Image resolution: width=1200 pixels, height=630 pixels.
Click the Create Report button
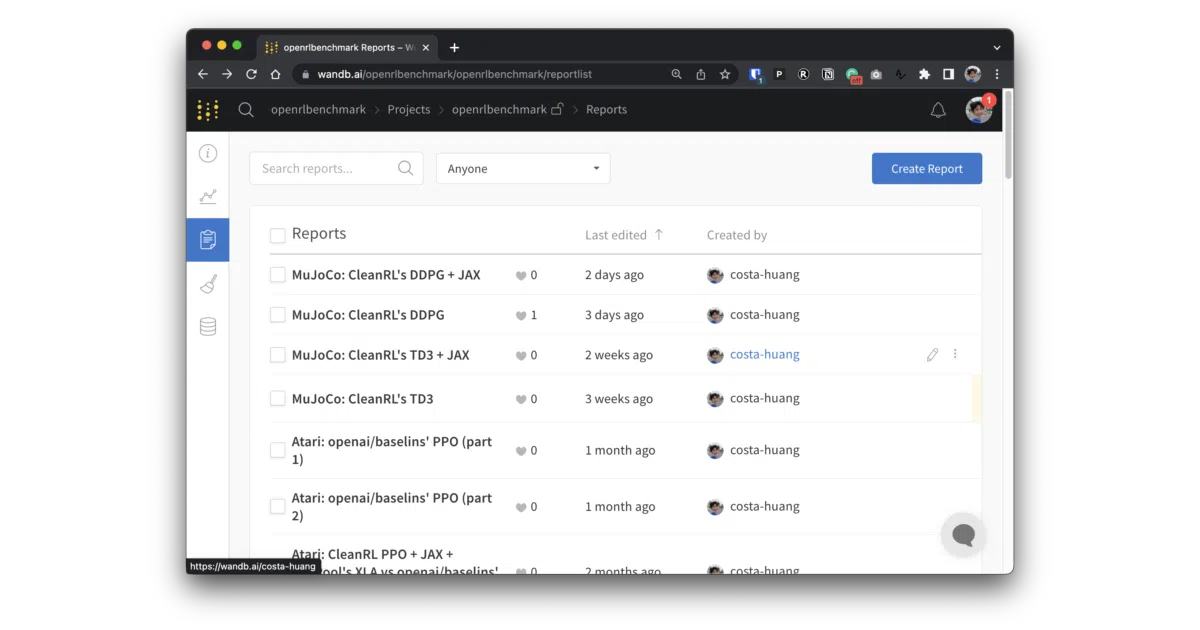(x=927, y=169)
